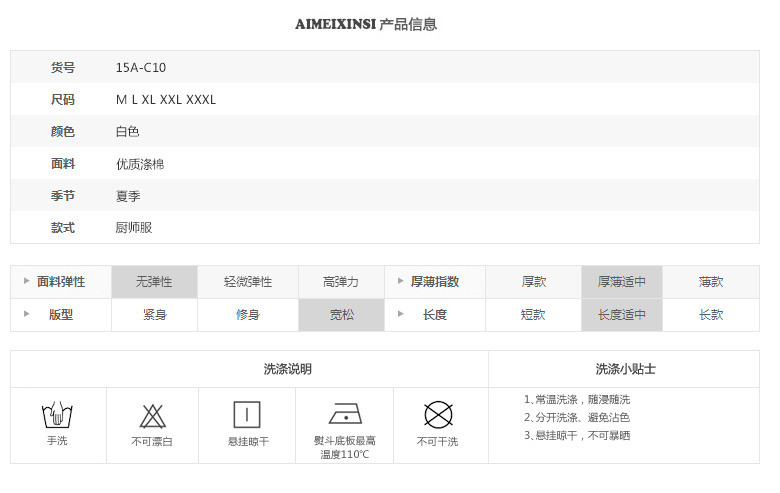Click the 洗涤小贴士 section header
The height and width of the screenshot is (493, 780).
[625, 369]
